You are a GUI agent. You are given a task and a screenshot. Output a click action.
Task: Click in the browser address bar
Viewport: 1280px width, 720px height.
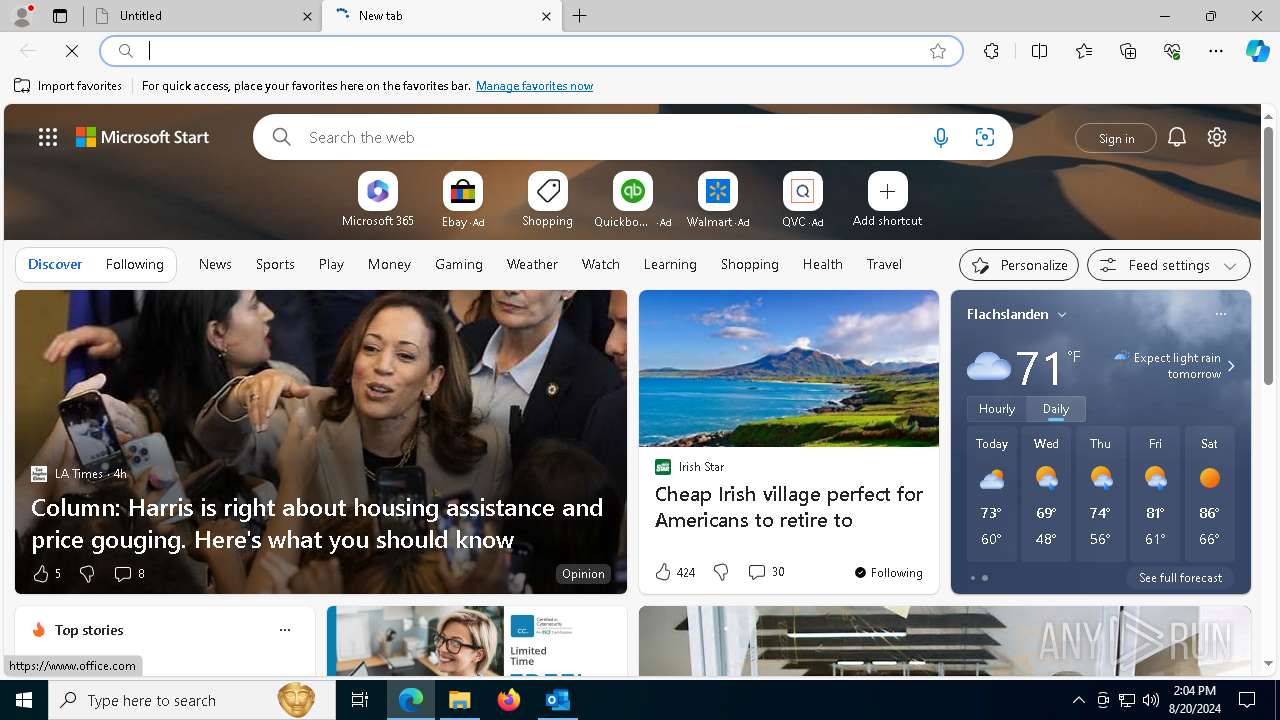pyautogui.click(x=530, y=51)
